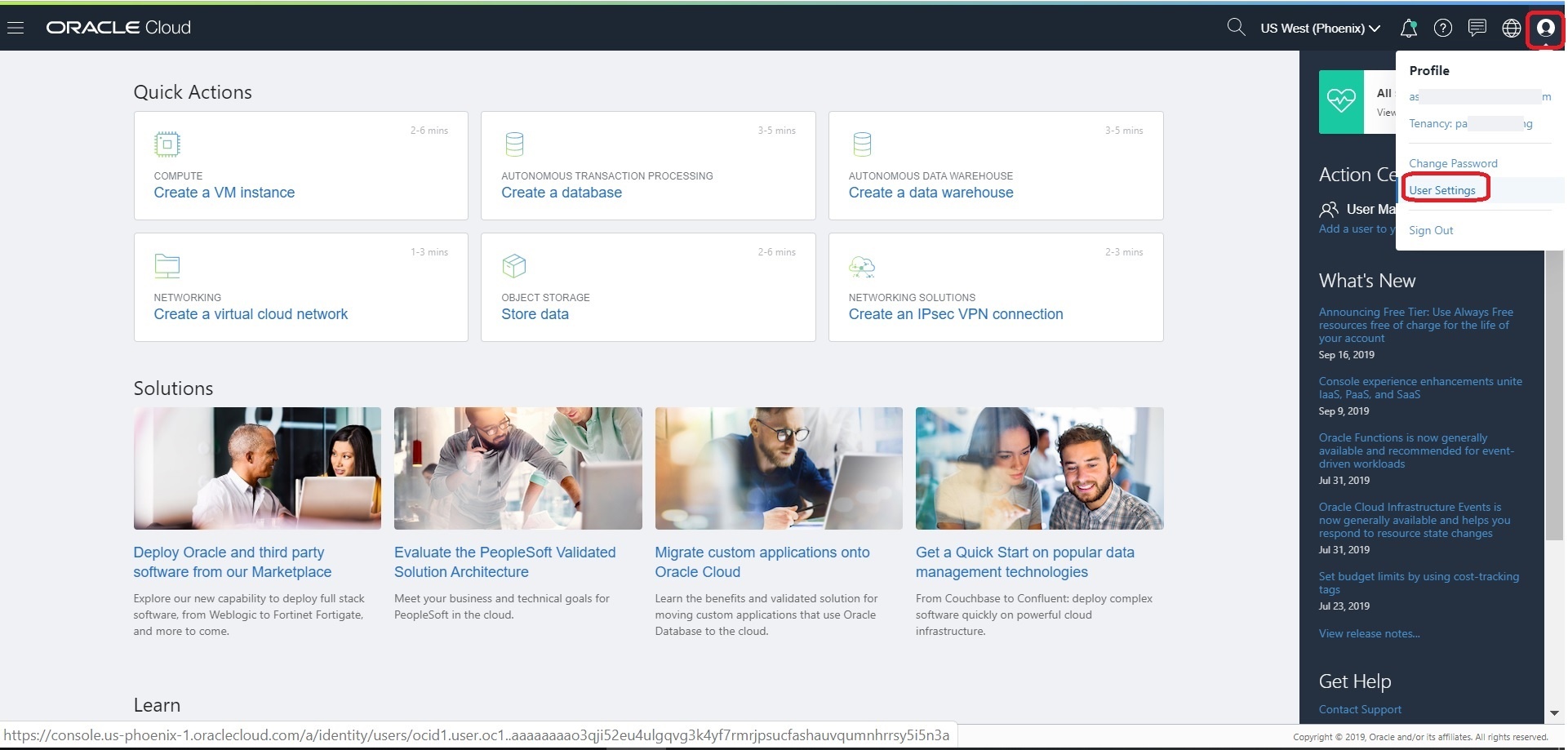Screen dimensions: 1568x750
Task: Open the language globe icon
Action: [x=1512, y=28]
